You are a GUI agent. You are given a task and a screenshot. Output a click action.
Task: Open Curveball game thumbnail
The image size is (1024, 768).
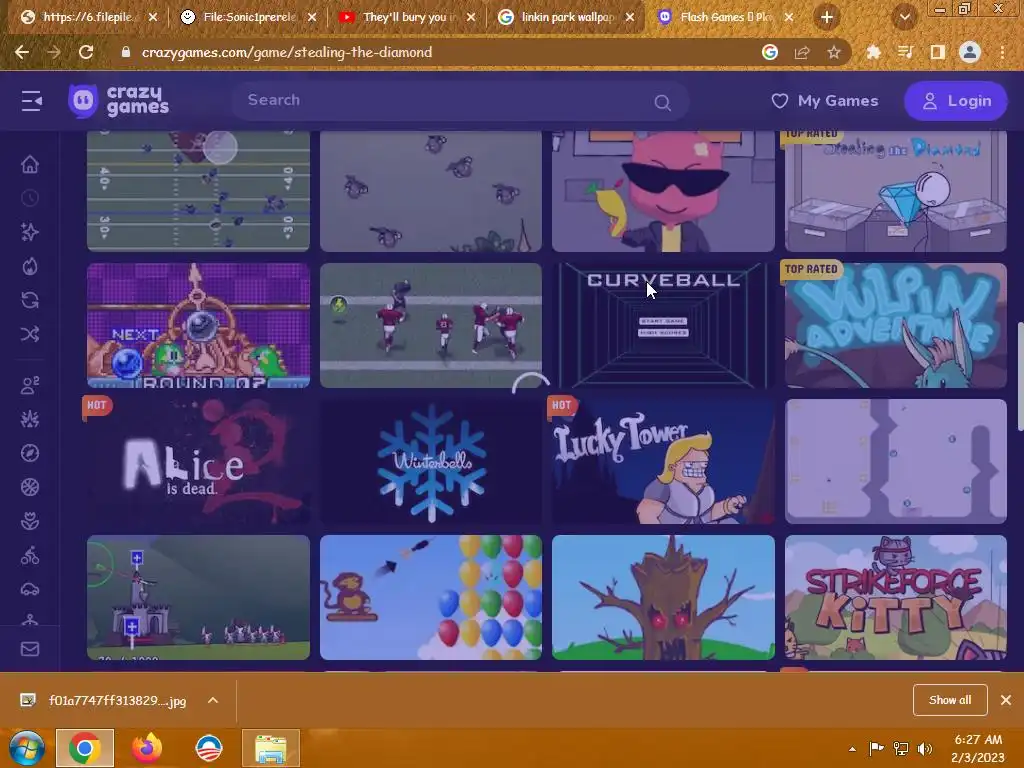[x=663, y=325]
